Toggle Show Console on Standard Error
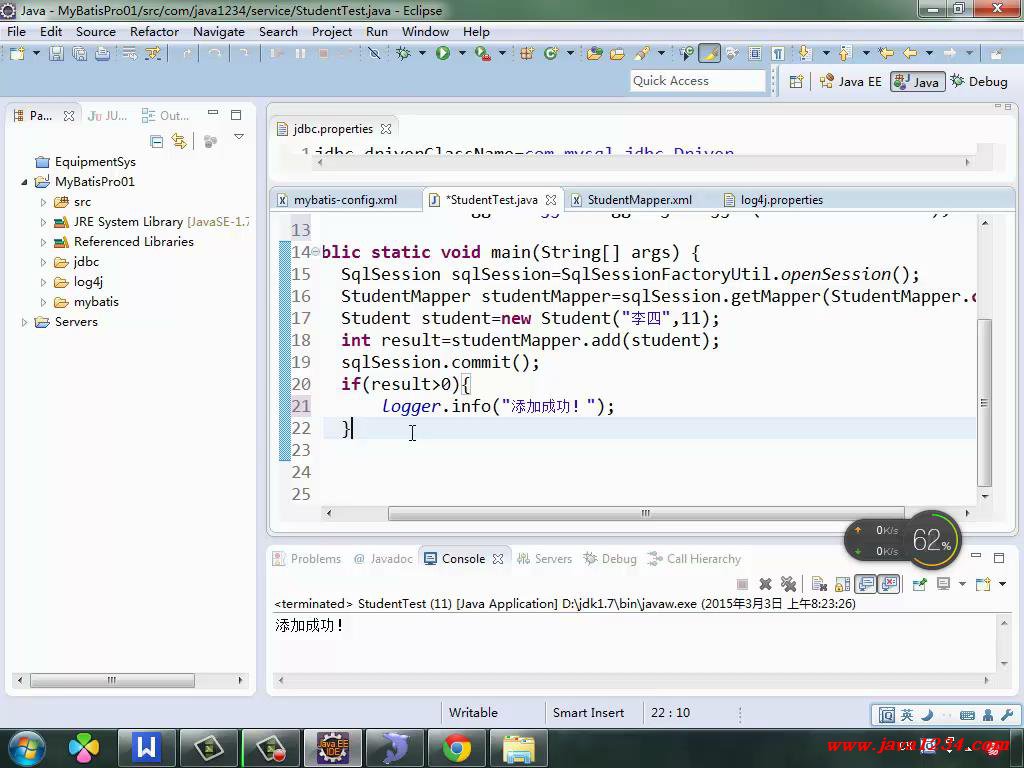The width and height of the screenshot is (1024, 768). pos(889,584)
